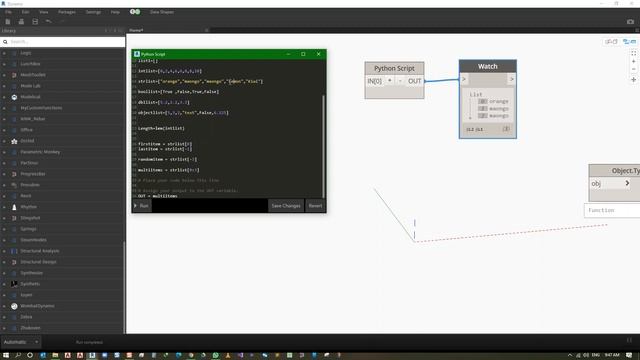Click the notification center taskbar icon

pyautogui.click(x=629, y=355)
